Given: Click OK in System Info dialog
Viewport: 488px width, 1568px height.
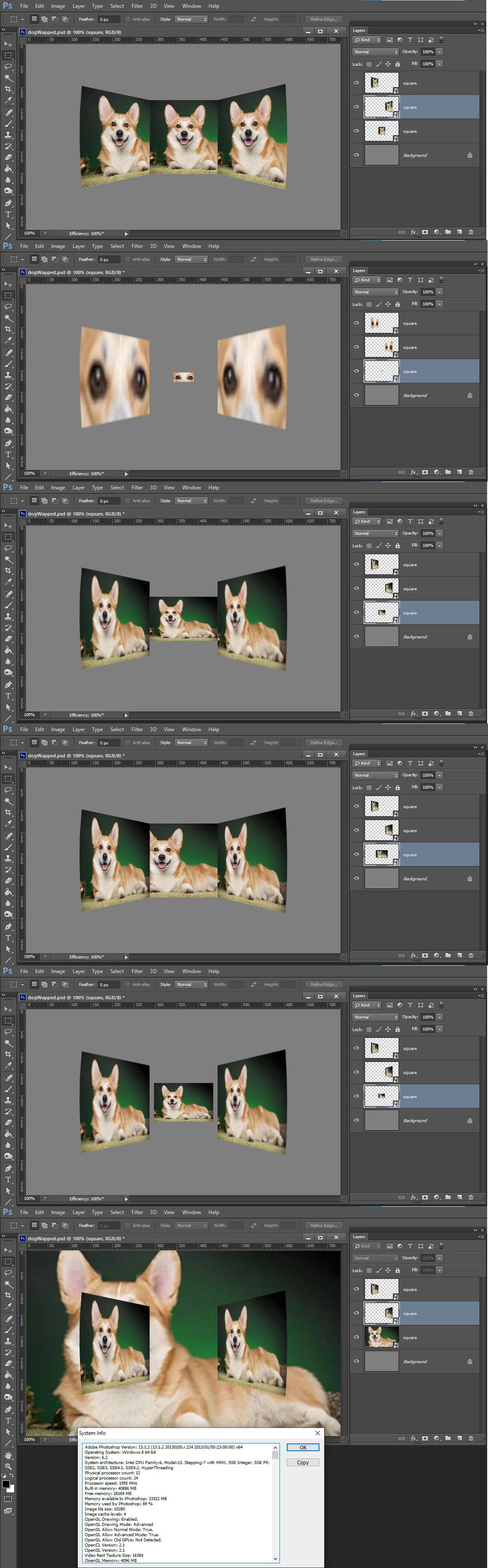Looking at the screenshot, I should point(303,1447).
